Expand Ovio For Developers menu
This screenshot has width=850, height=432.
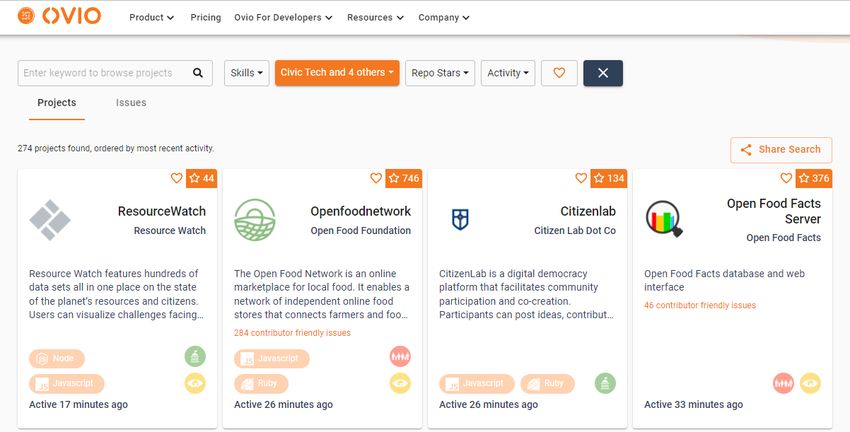(x=284, y=17)
